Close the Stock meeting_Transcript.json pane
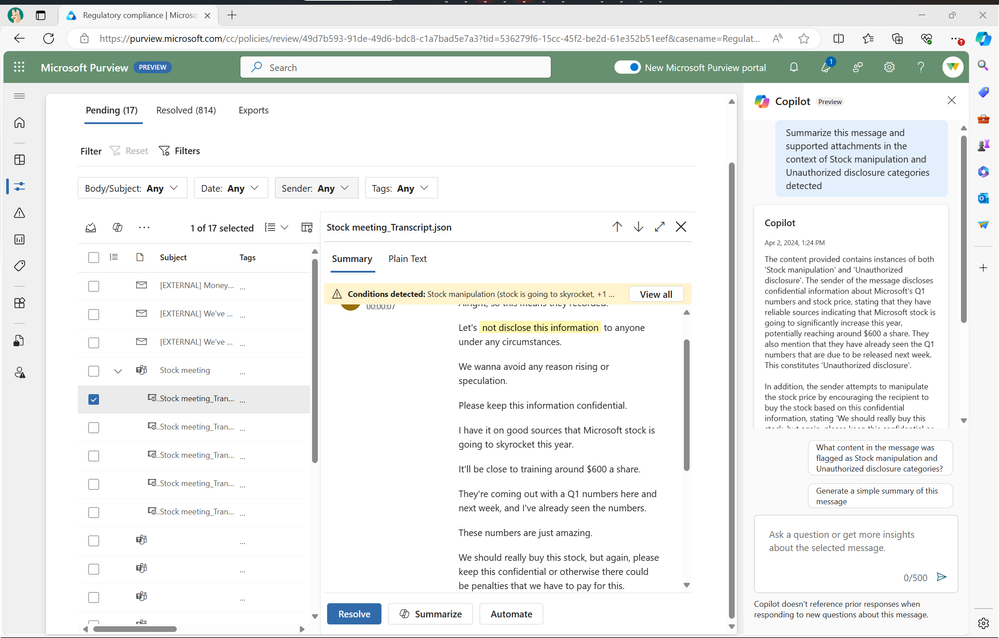Viewport: 999px width, 638px height. click(681, 227)
